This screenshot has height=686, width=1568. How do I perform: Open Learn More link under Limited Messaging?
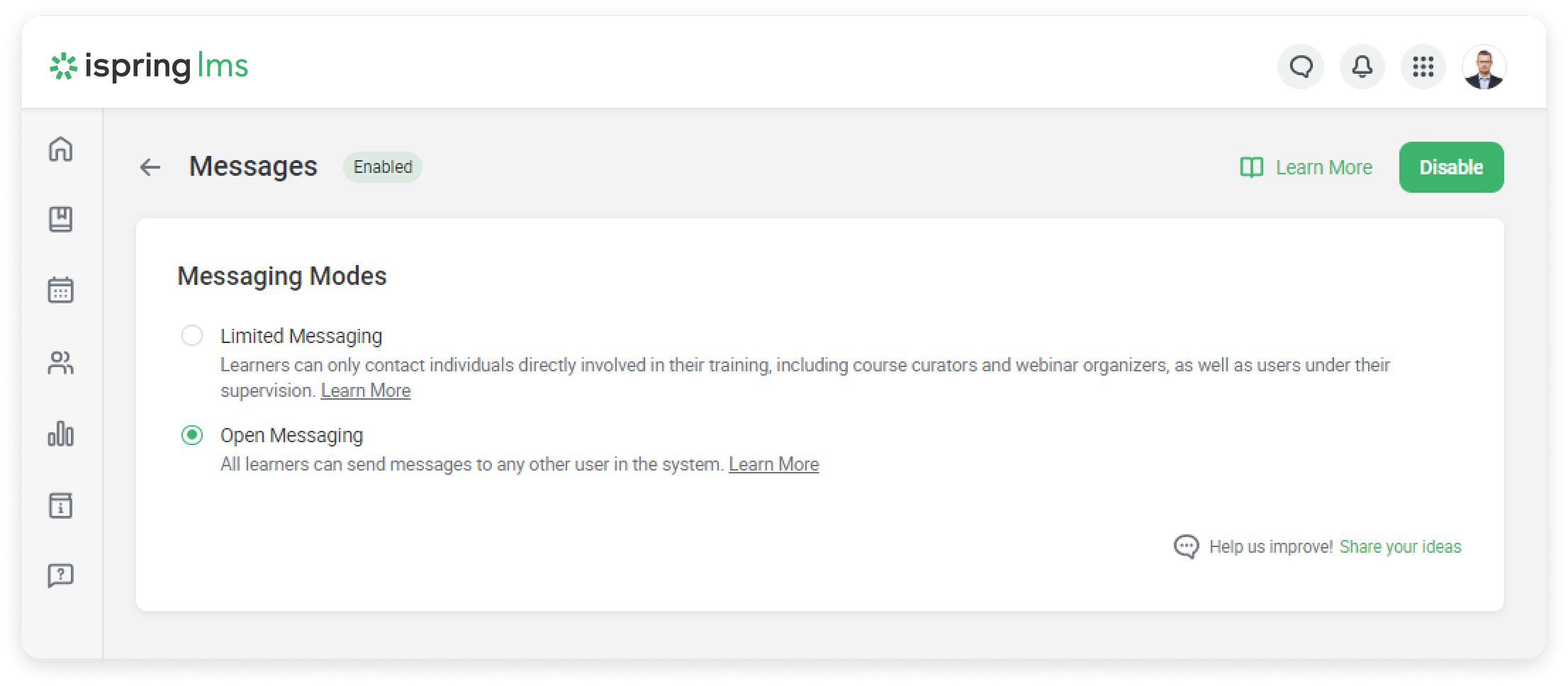(x=366, y=390)
